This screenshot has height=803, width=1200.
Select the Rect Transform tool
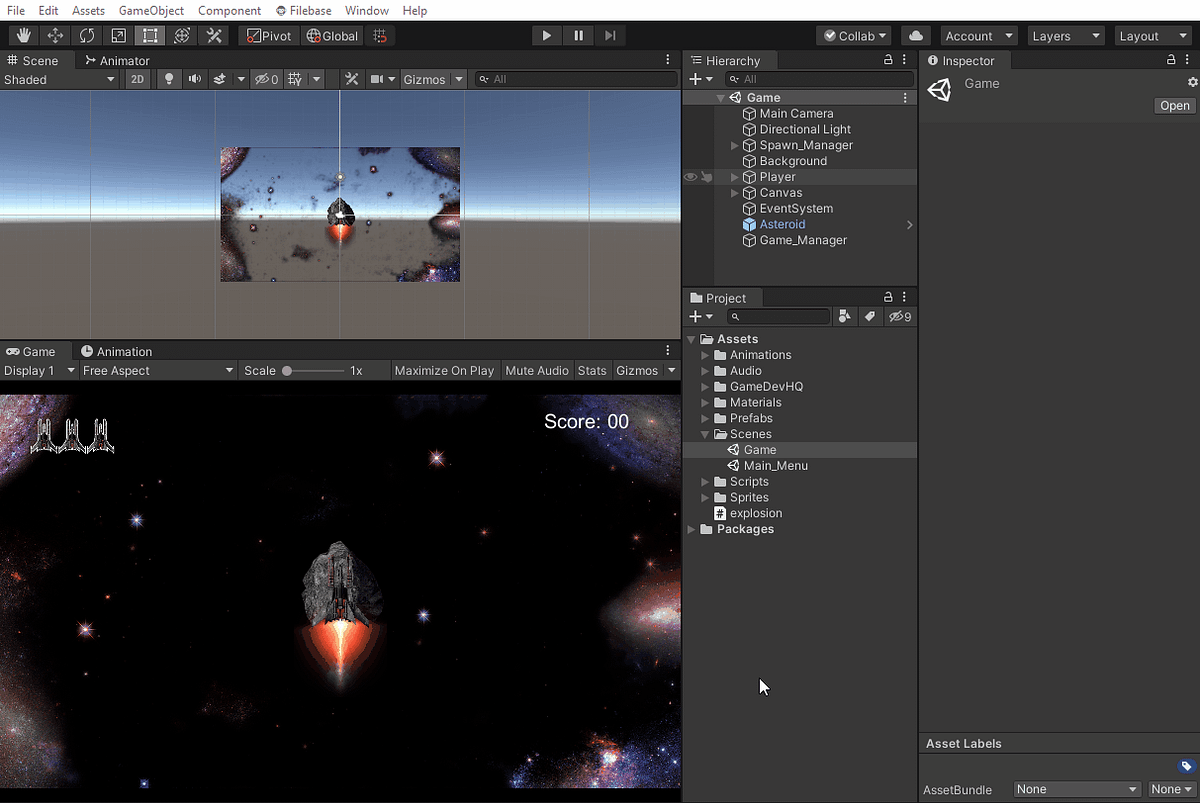pos(150,36)
